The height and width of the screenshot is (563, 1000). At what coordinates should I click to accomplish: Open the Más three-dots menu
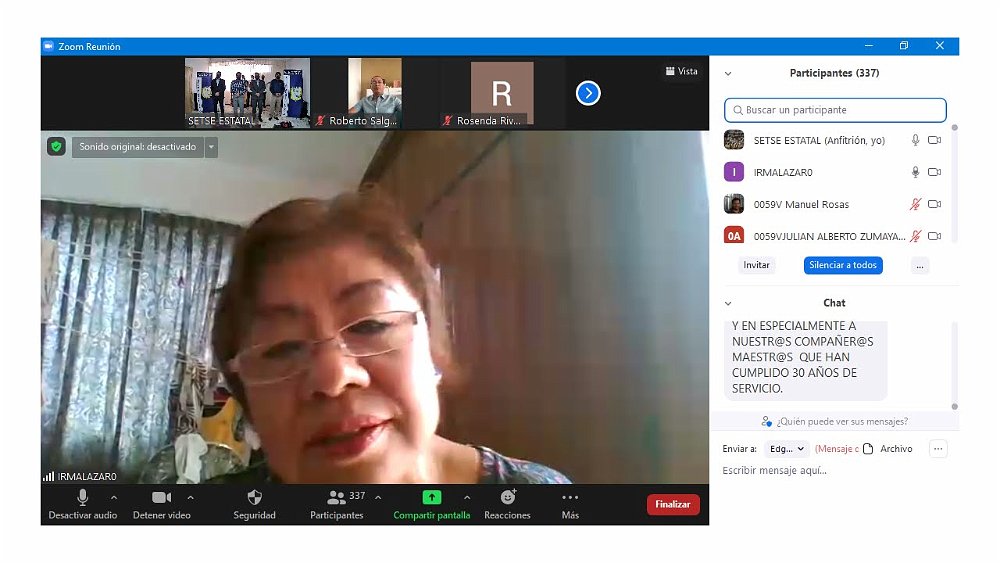pos(570,497)
